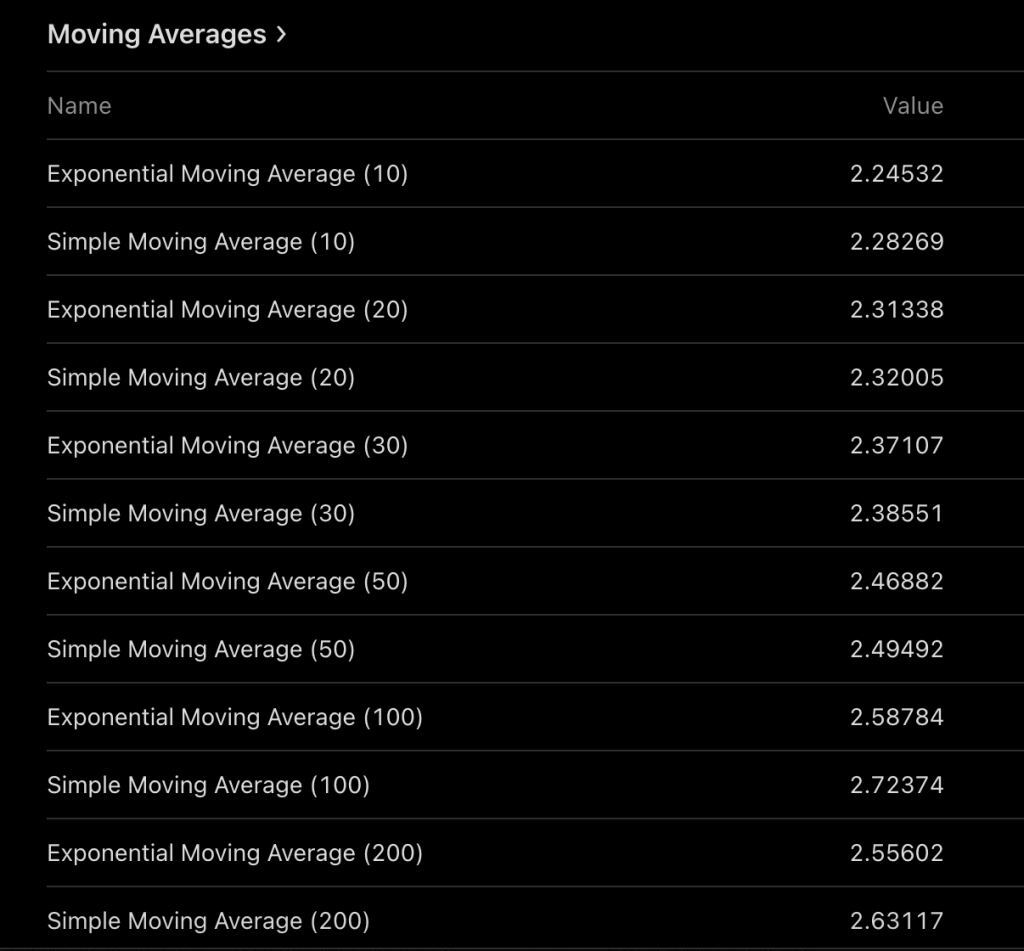The height and width of the screenshot is (951, 1024).
Task: Expand the Moving Averages section chevron
Action: point(281,33)
